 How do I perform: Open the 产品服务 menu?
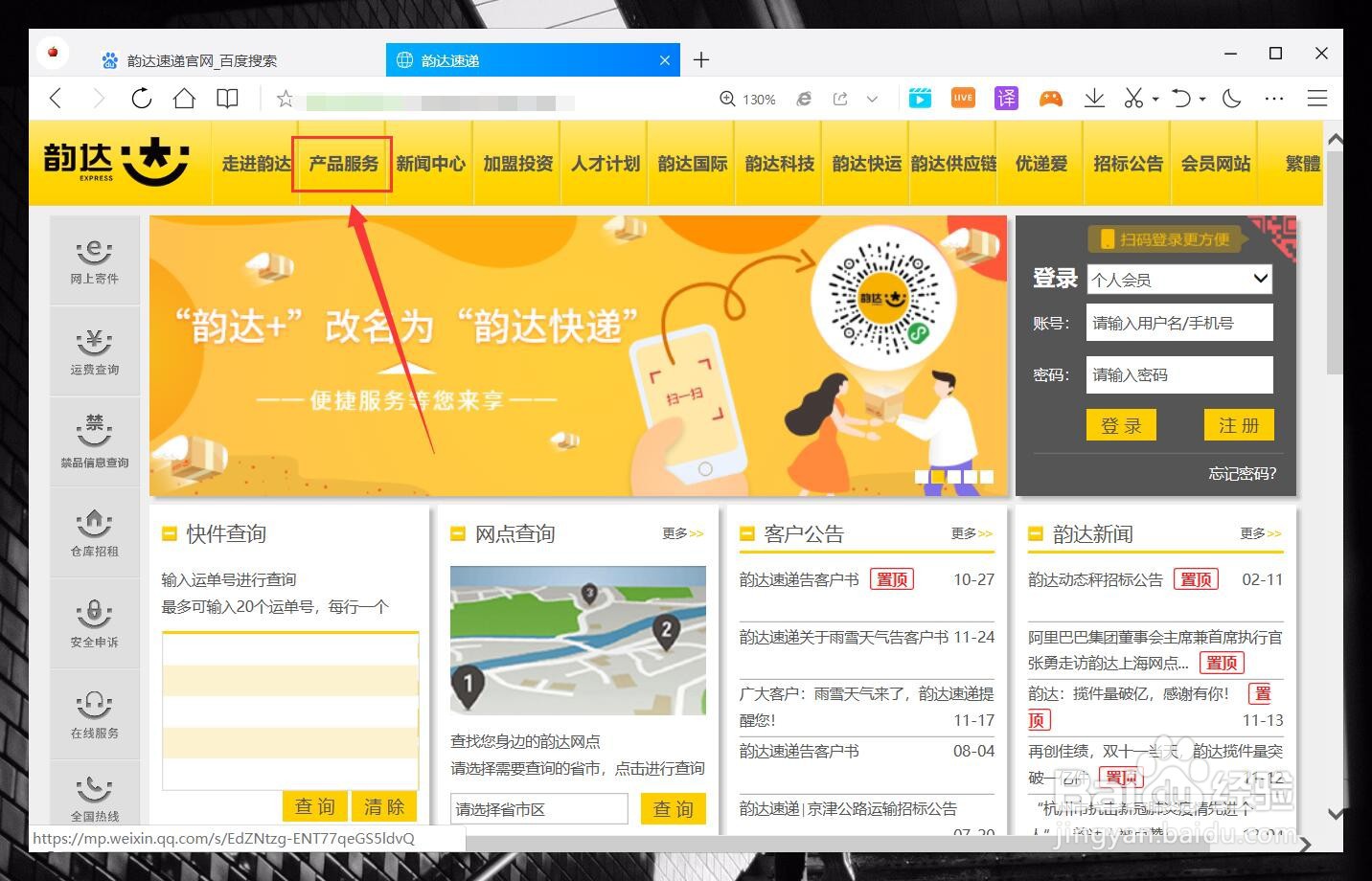343,164
